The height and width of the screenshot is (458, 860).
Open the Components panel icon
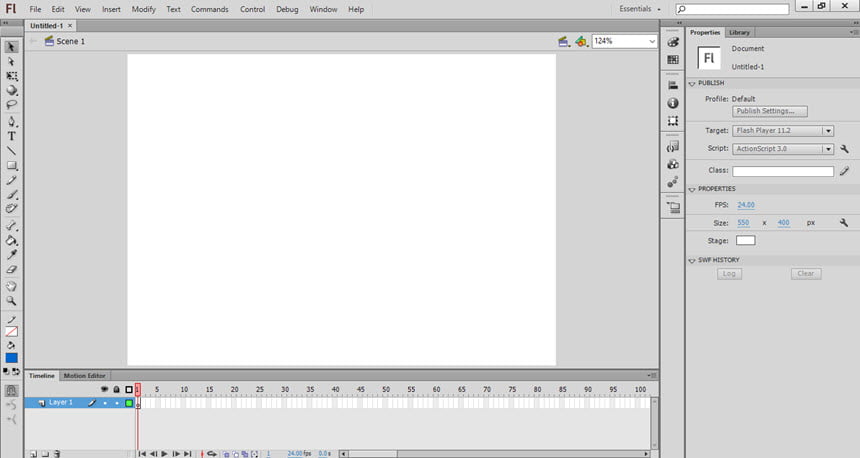(673, 164)
